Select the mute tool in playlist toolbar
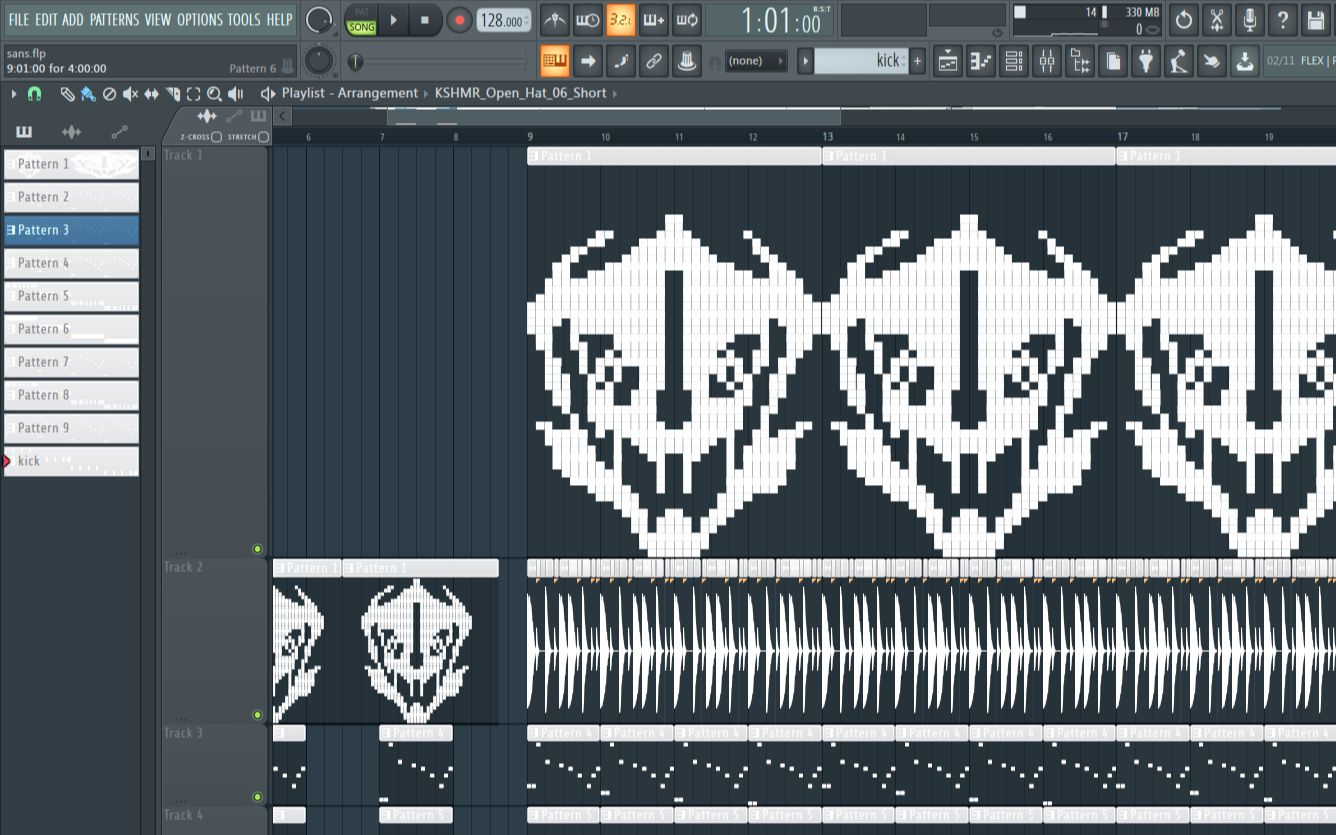This screenshot has width=1336, height=835. [x=130, y=94]
